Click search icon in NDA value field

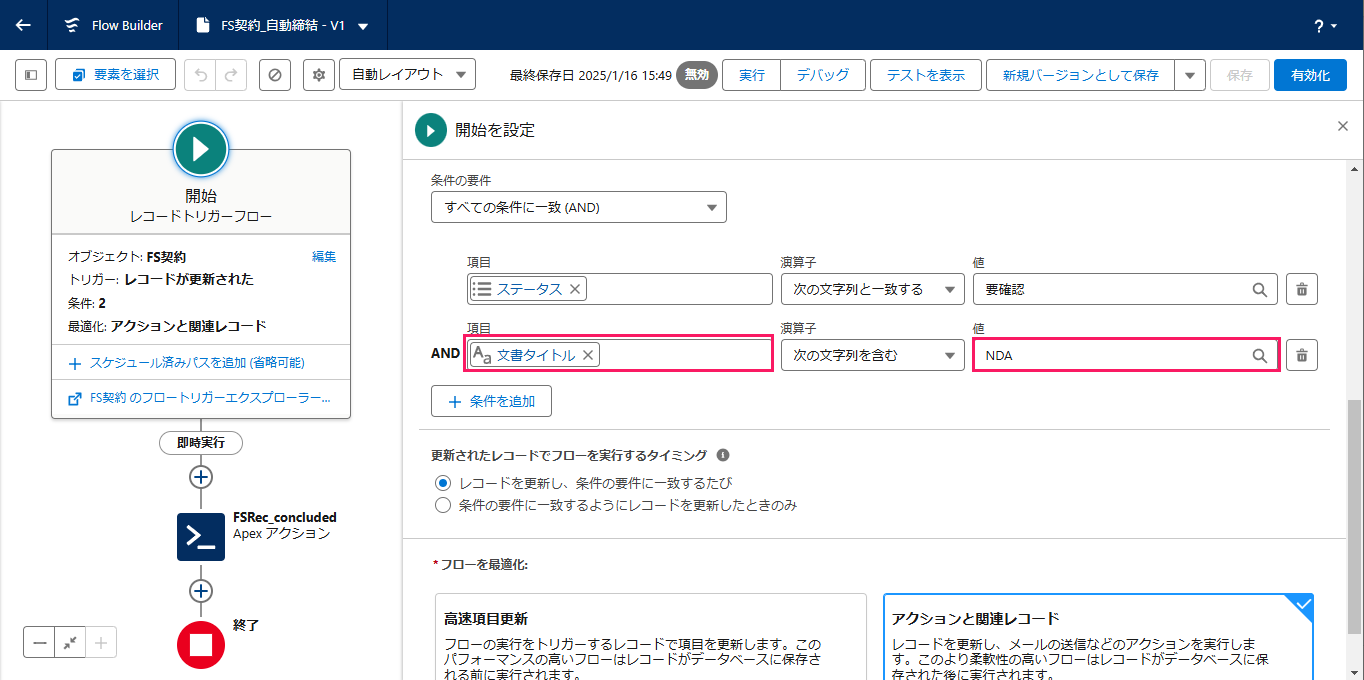1260,355
